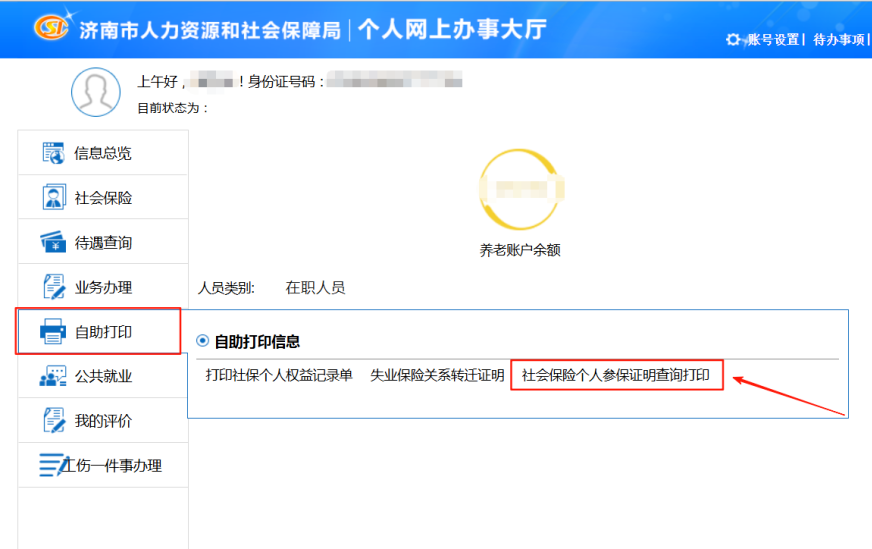
Task: Open 社会保险个人参保证明查询打印 link
Action: coord(616,375)
